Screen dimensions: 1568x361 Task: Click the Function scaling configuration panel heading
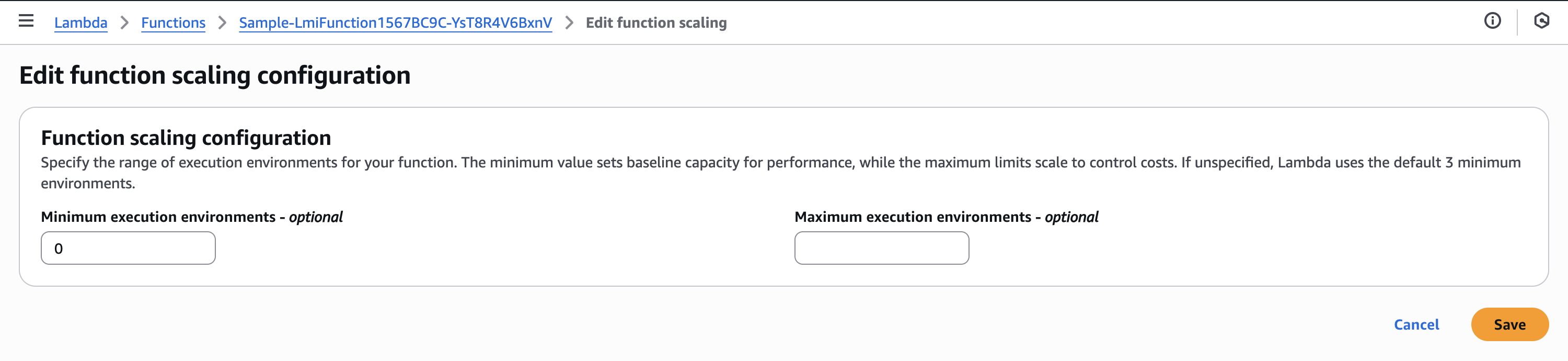186,138
